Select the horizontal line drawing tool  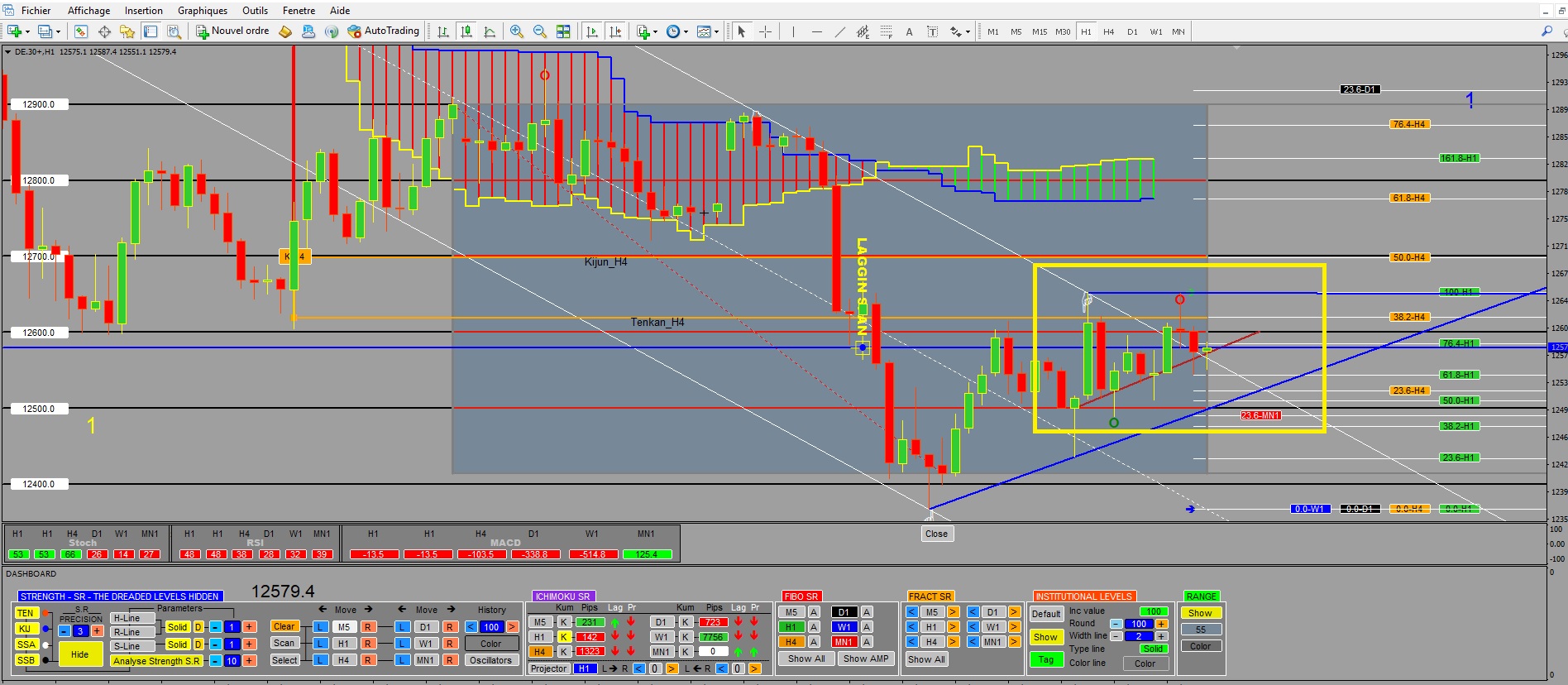[x=817, y=31]
